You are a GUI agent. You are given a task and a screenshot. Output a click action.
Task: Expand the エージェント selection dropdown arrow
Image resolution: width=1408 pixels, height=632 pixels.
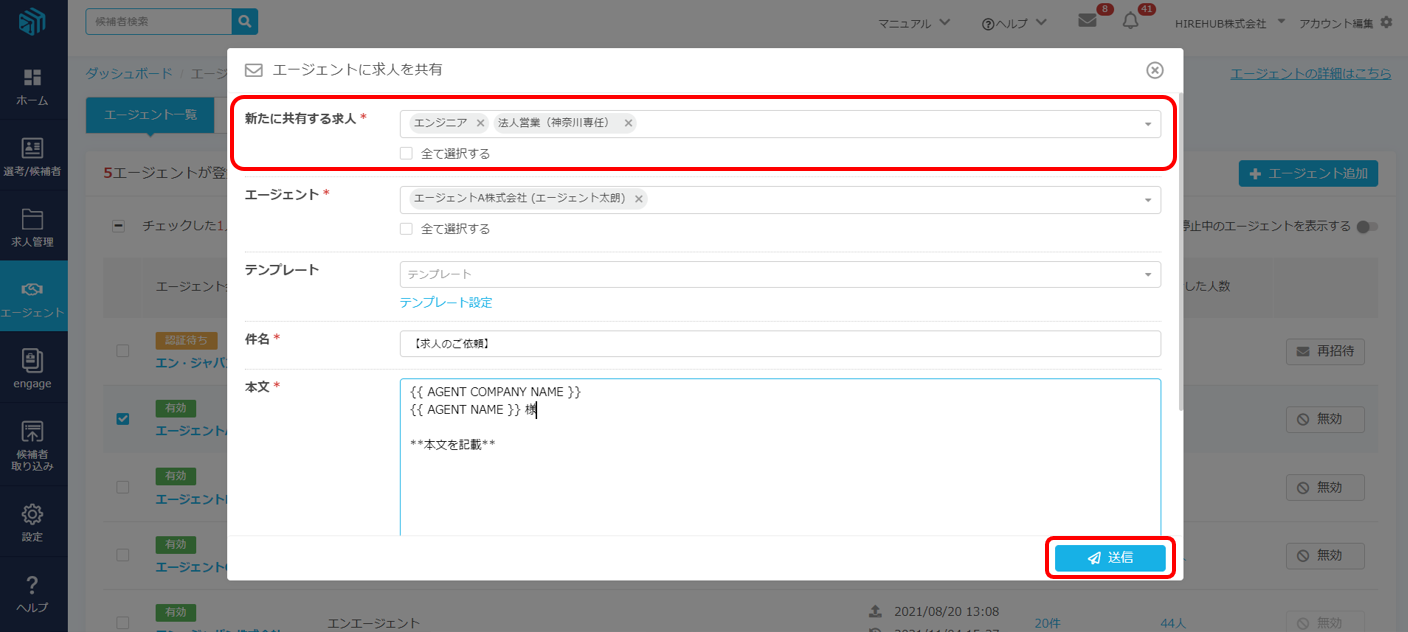1147,199
